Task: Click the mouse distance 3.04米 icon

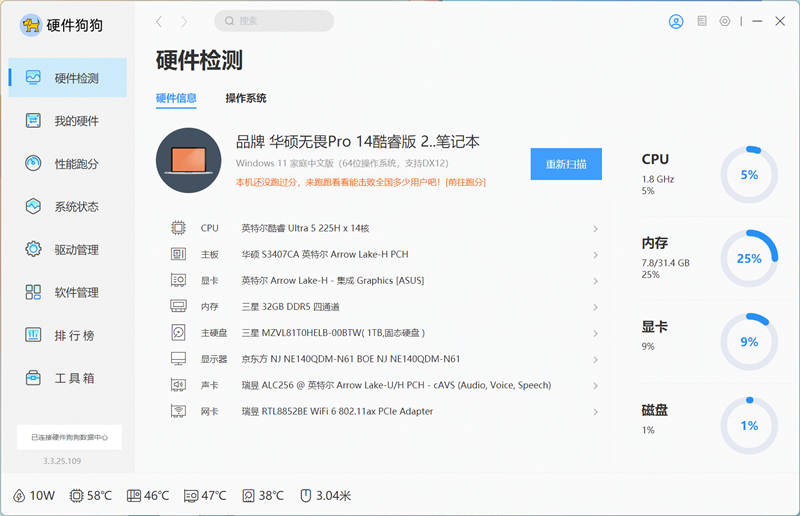Action: point(306,496)
